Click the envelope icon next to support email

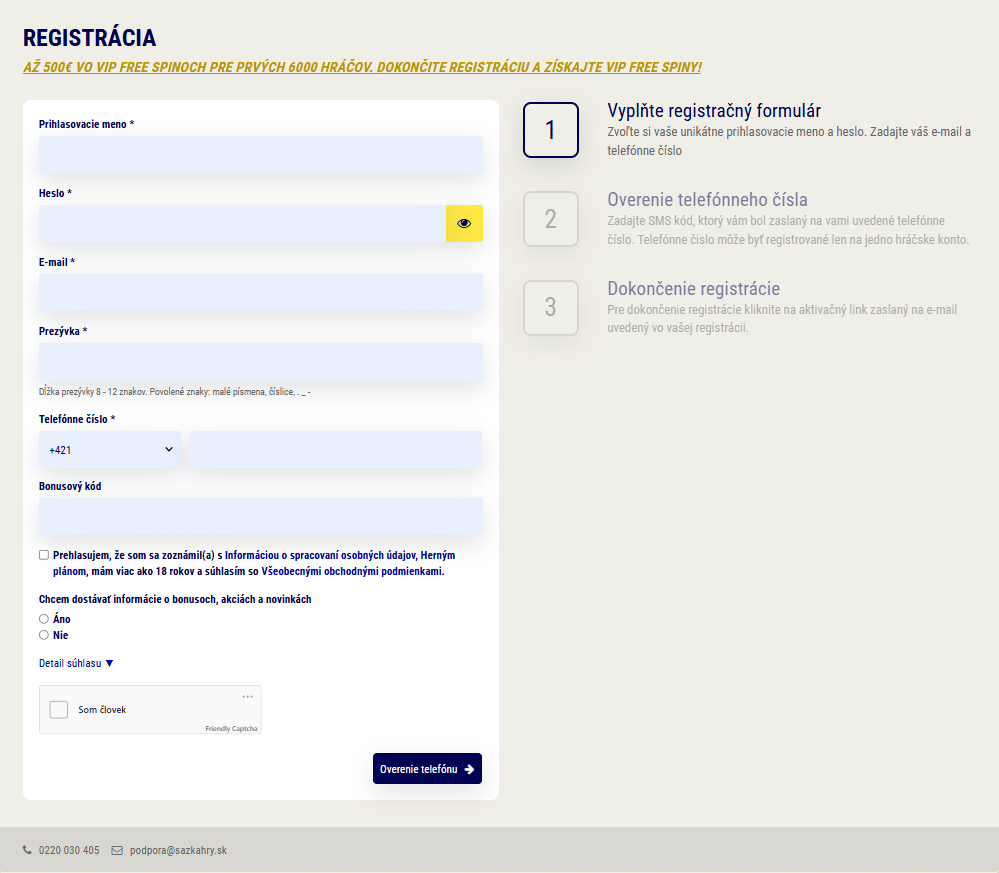click(x=117, y=850)
